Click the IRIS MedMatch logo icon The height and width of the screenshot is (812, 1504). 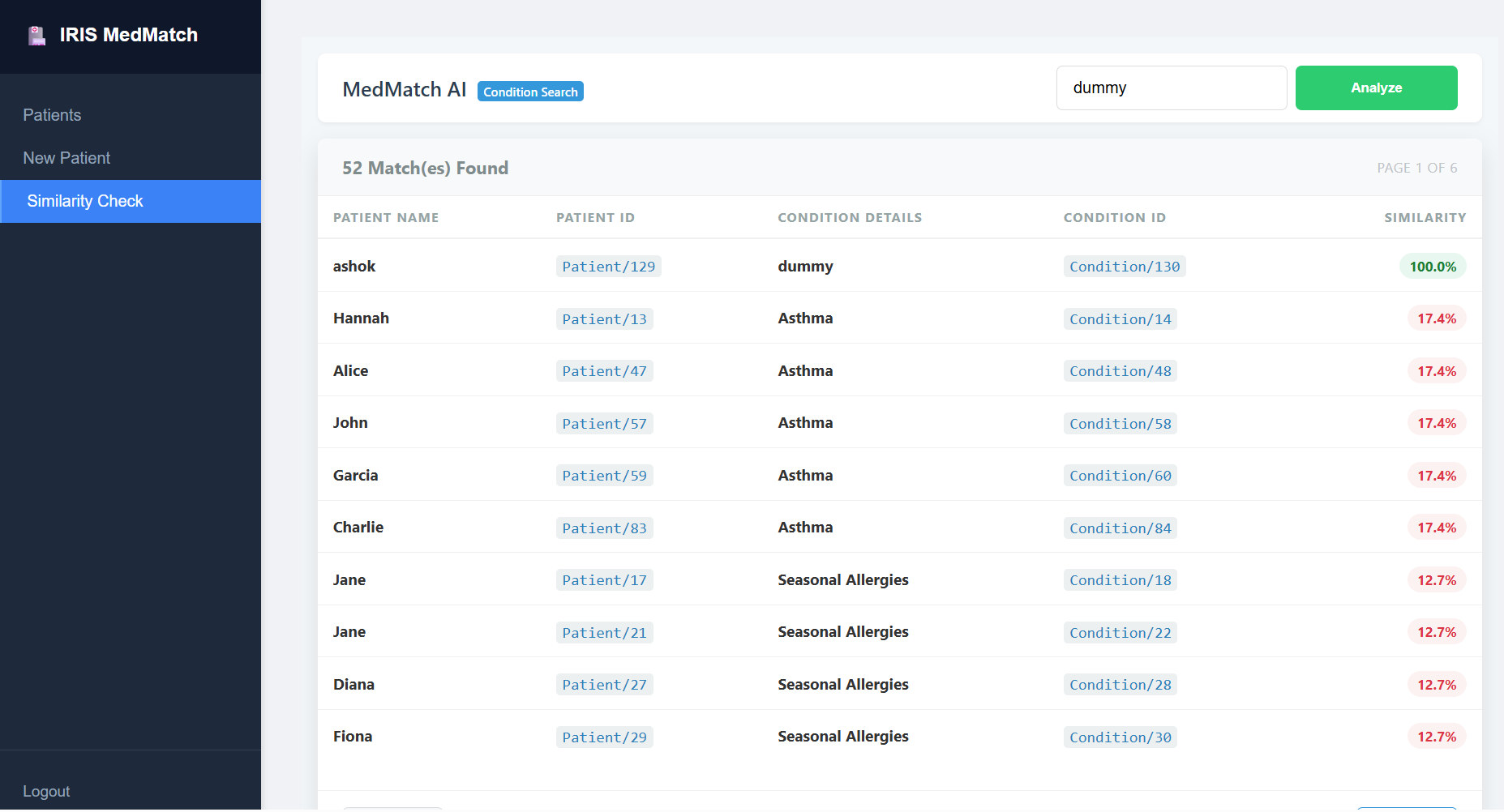(x=36, y=36)
